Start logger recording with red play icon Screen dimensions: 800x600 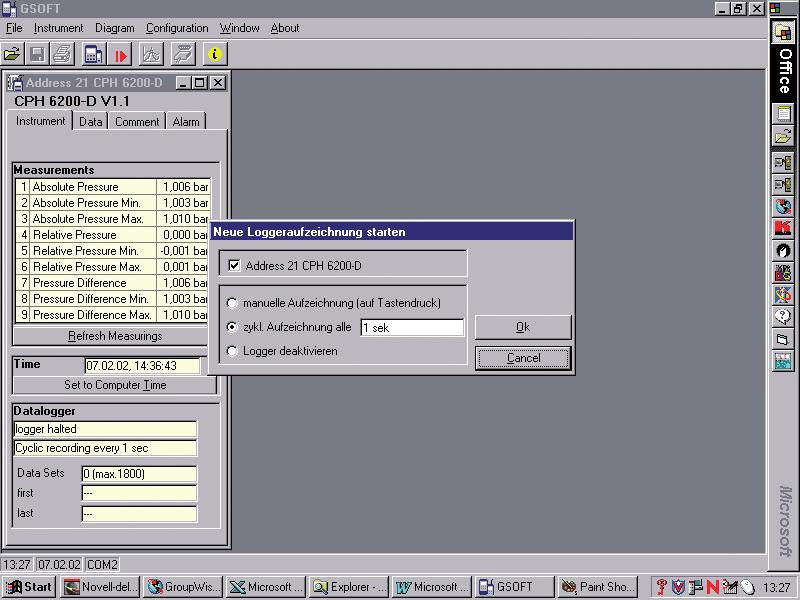click(x=120, y=55)
